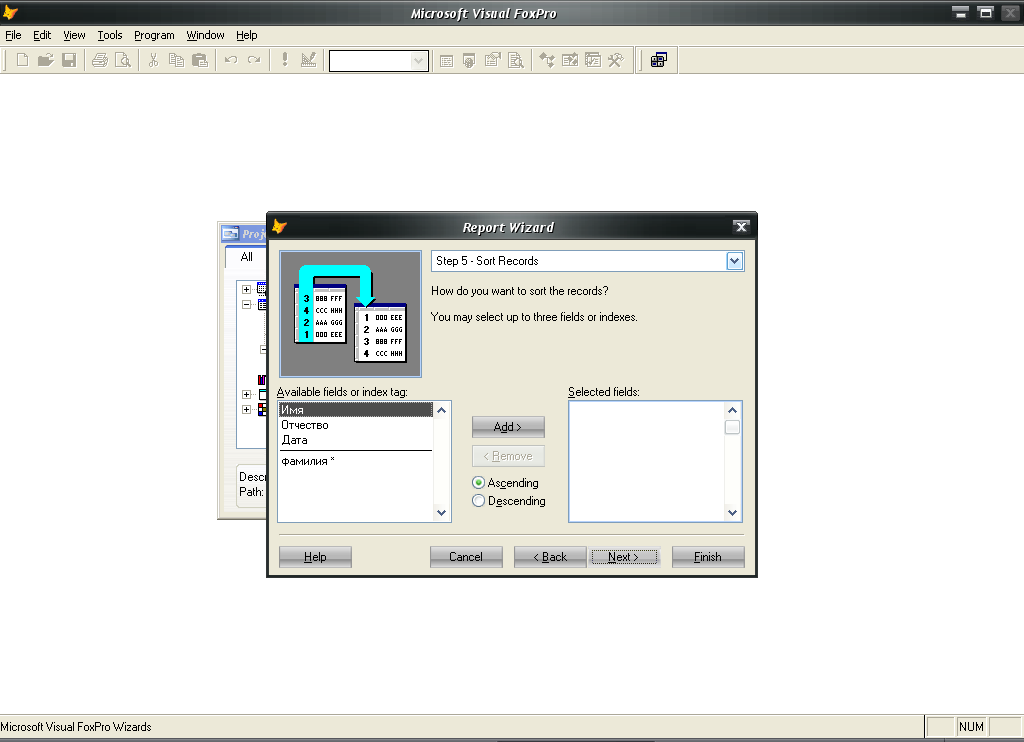
Task: Expand the third plus node in Project Manager
Action: tap(246, 395)
